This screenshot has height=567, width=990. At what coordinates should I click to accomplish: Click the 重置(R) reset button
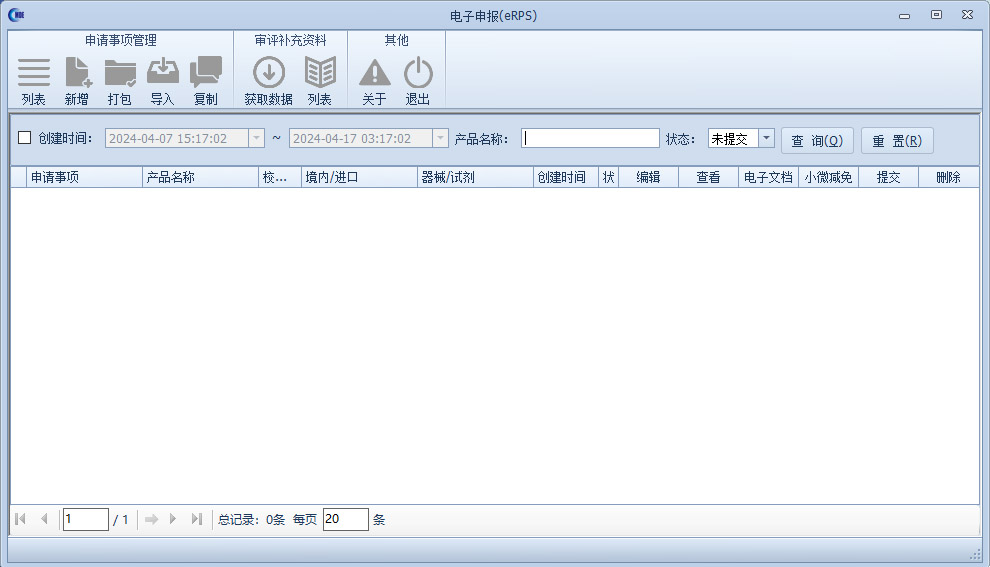point(897,140)
